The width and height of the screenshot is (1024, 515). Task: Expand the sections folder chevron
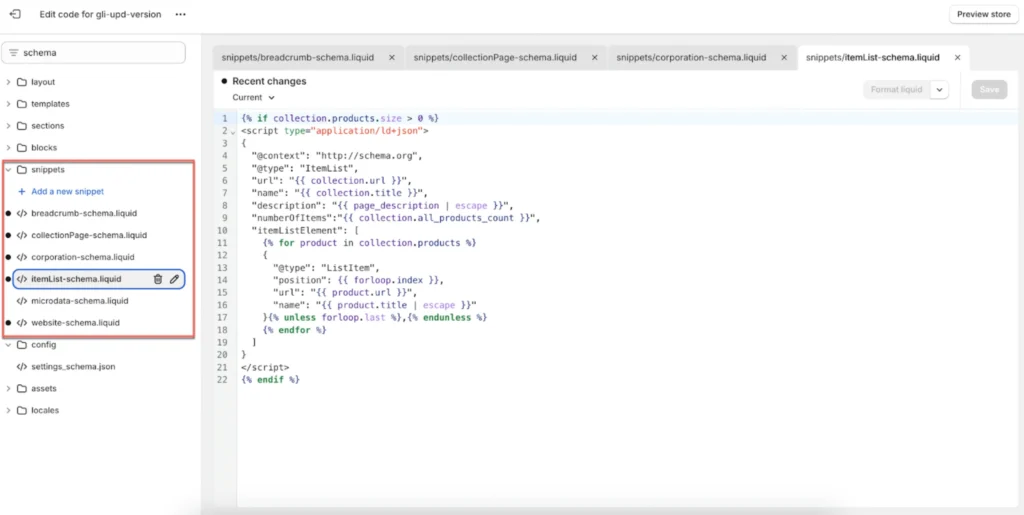8,126
